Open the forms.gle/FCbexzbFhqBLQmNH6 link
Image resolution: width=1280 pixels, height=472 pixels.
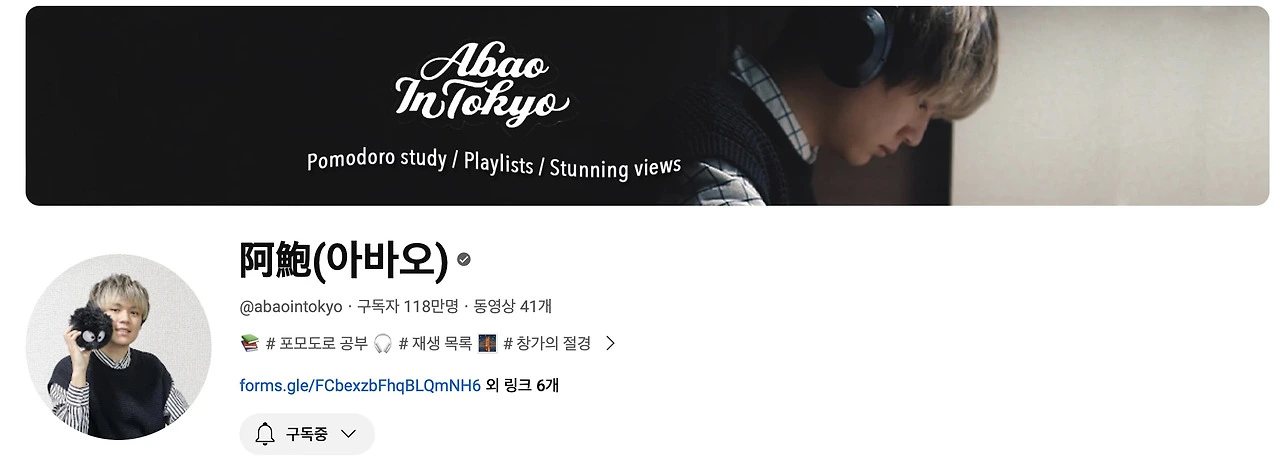pyautogui.click(x=361, y=385)
